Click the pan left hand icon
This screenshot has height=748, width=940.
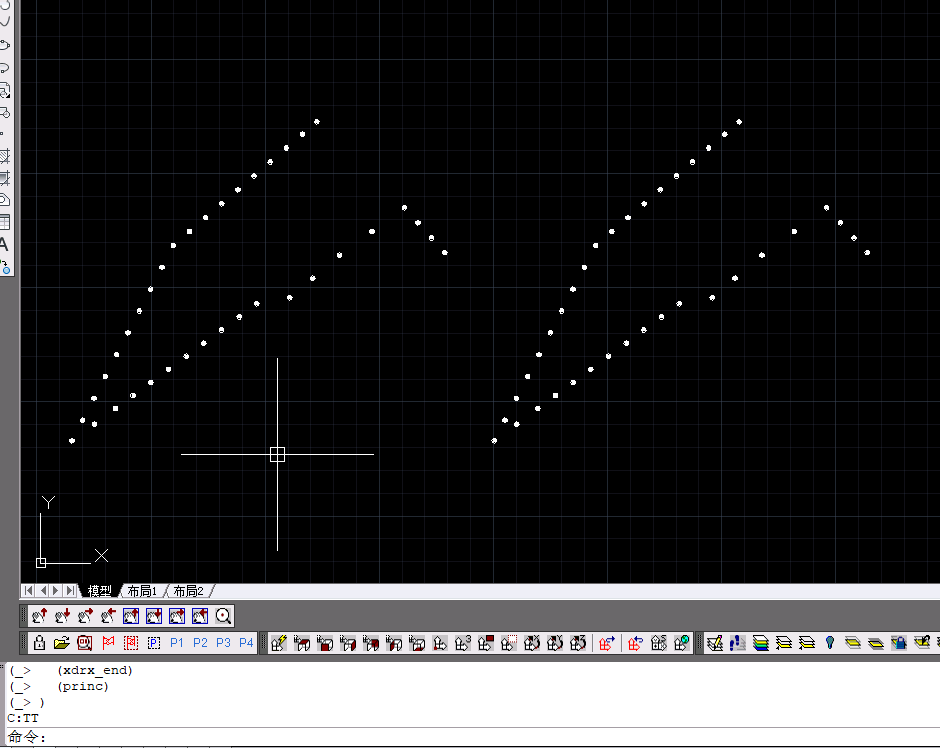(x=108, y=616)
